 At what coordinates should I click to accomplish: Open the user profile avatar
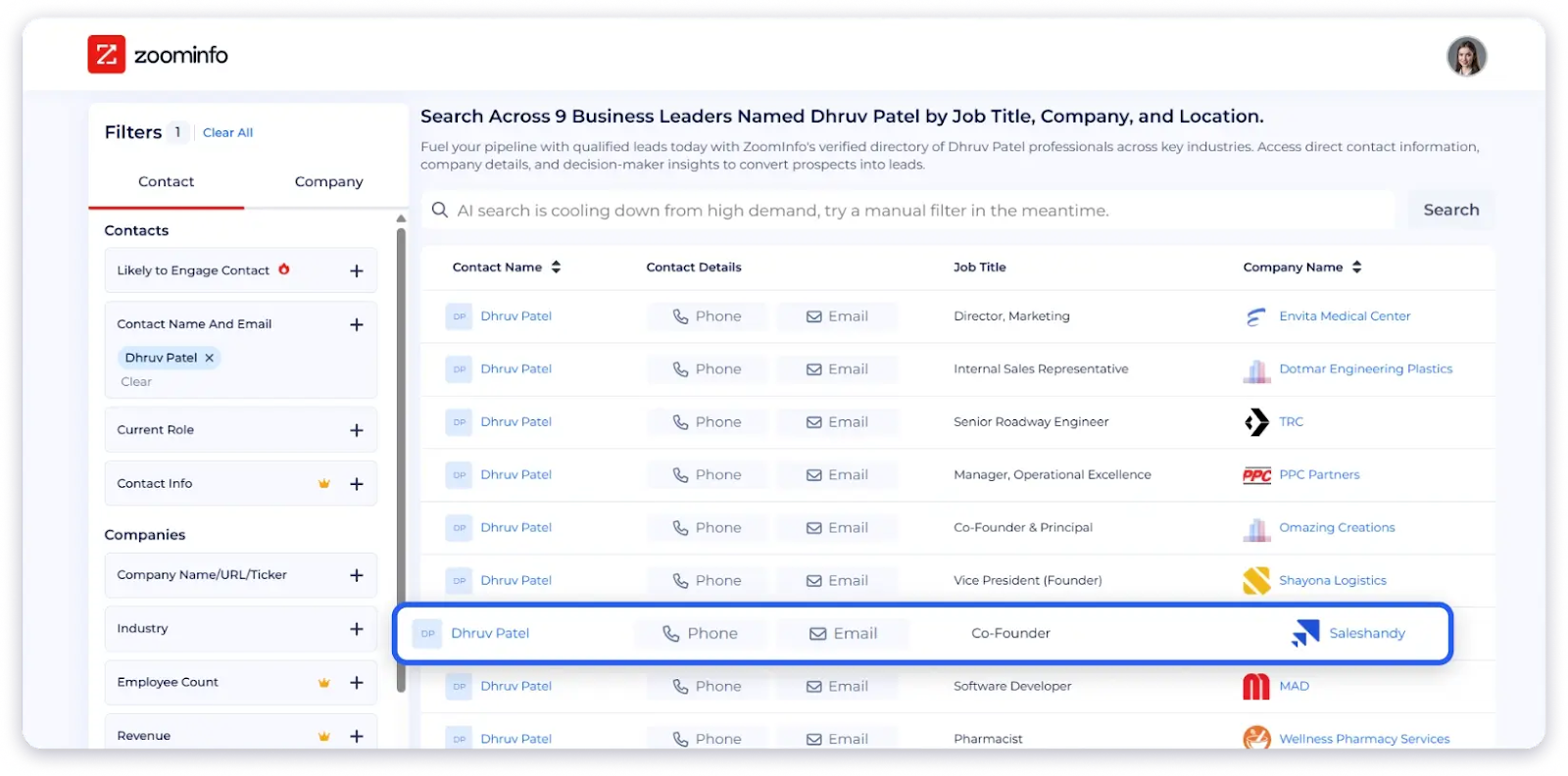(1466, 57)
